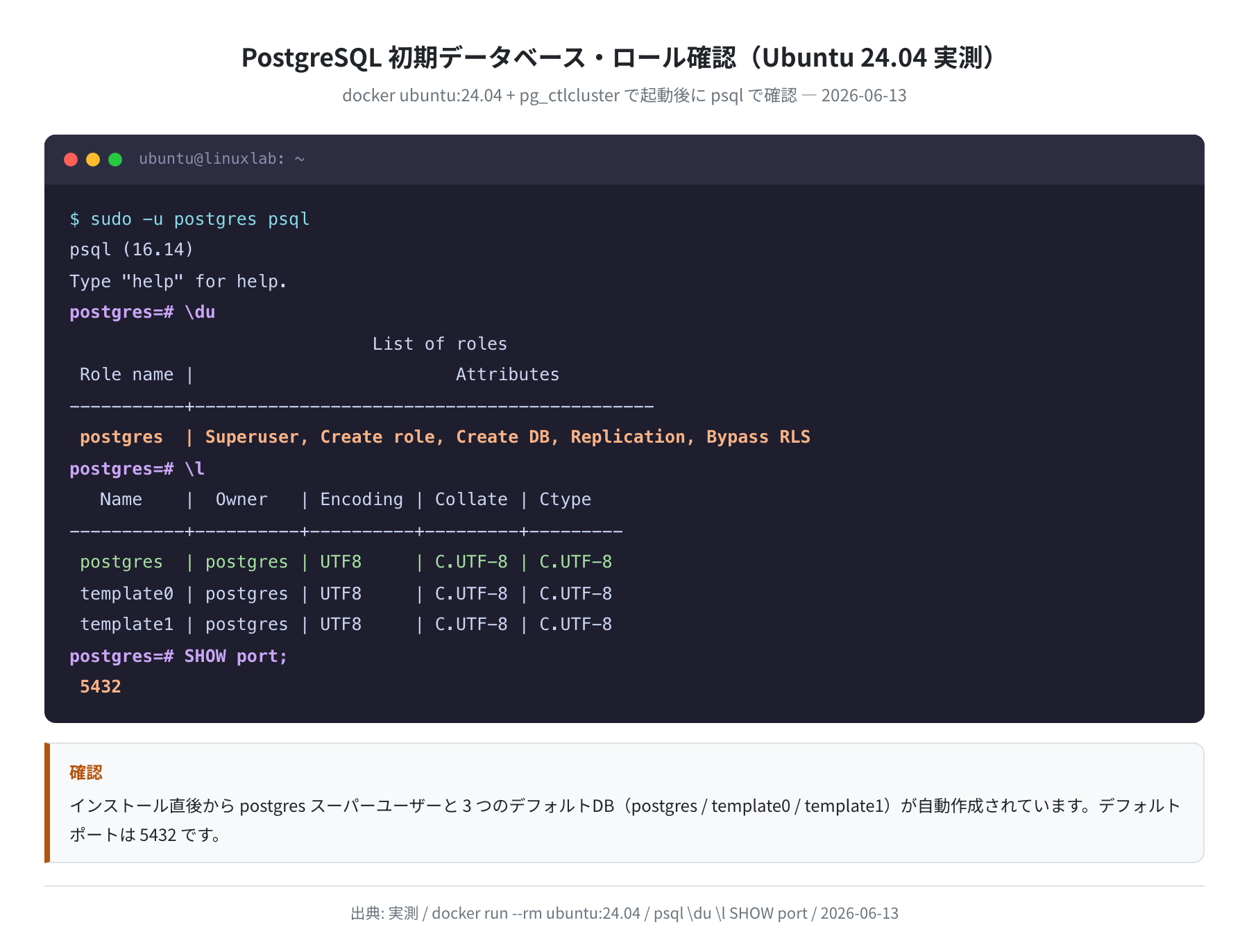Click the database name 'template1'
Viewport: 1249px width, 952px height.
[127, 624]
